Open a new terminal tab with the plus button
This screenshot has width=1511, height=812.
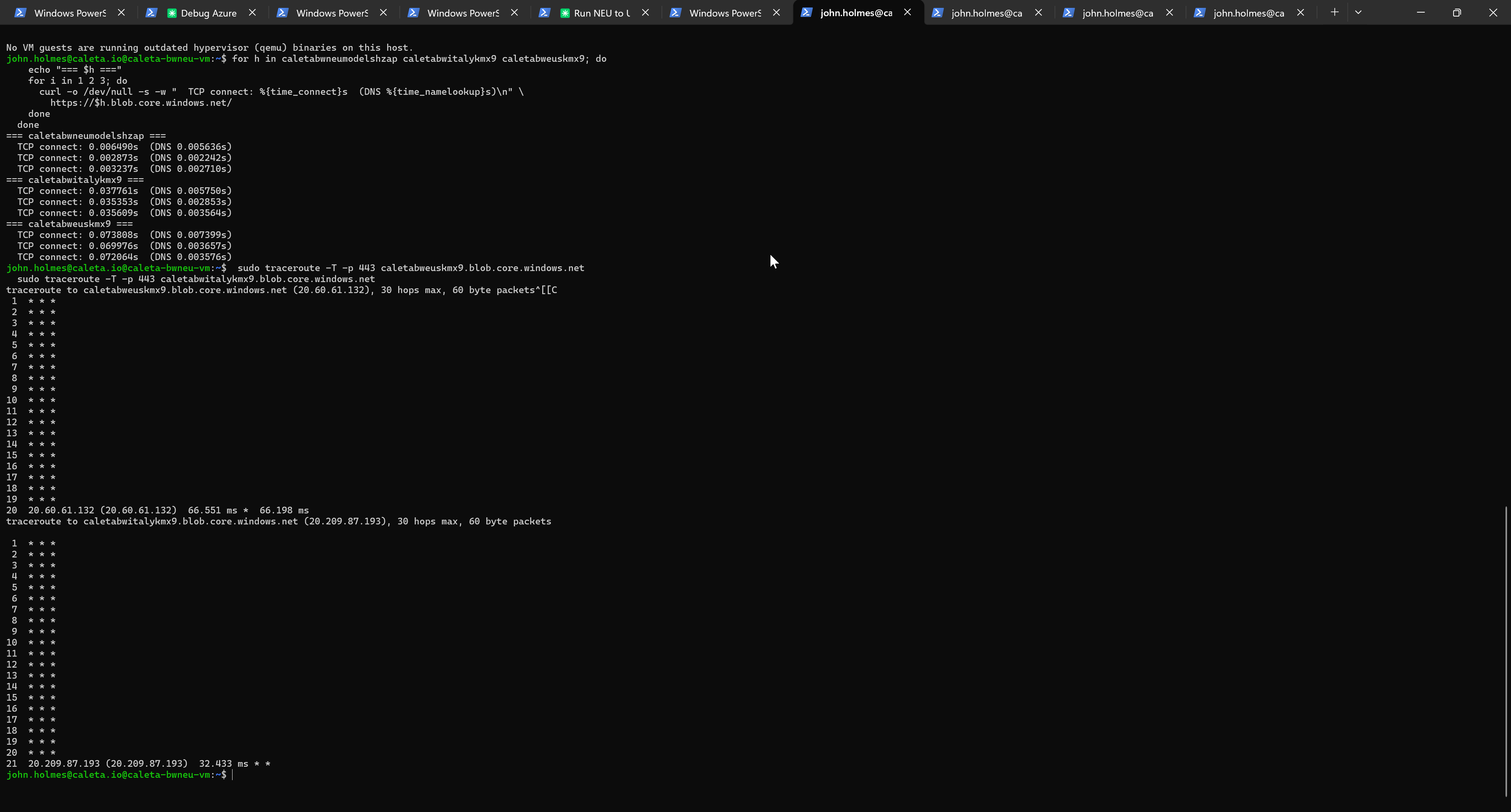(x=1334, y=12)
